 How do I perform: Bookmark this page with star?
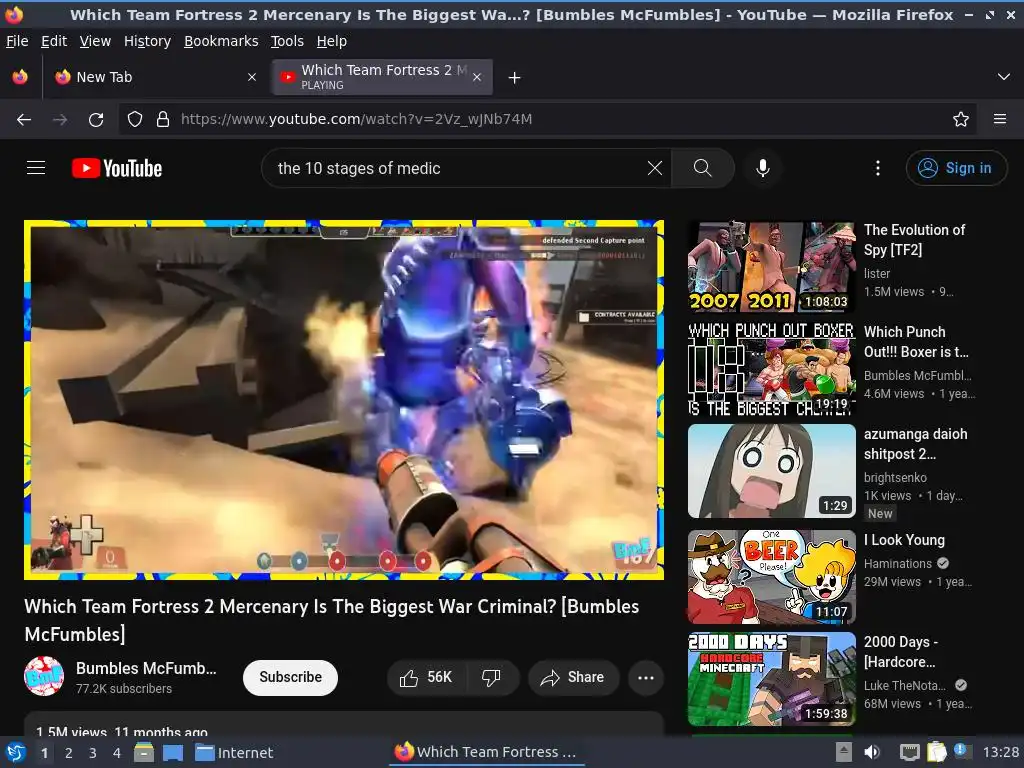[x=961, y=120]
